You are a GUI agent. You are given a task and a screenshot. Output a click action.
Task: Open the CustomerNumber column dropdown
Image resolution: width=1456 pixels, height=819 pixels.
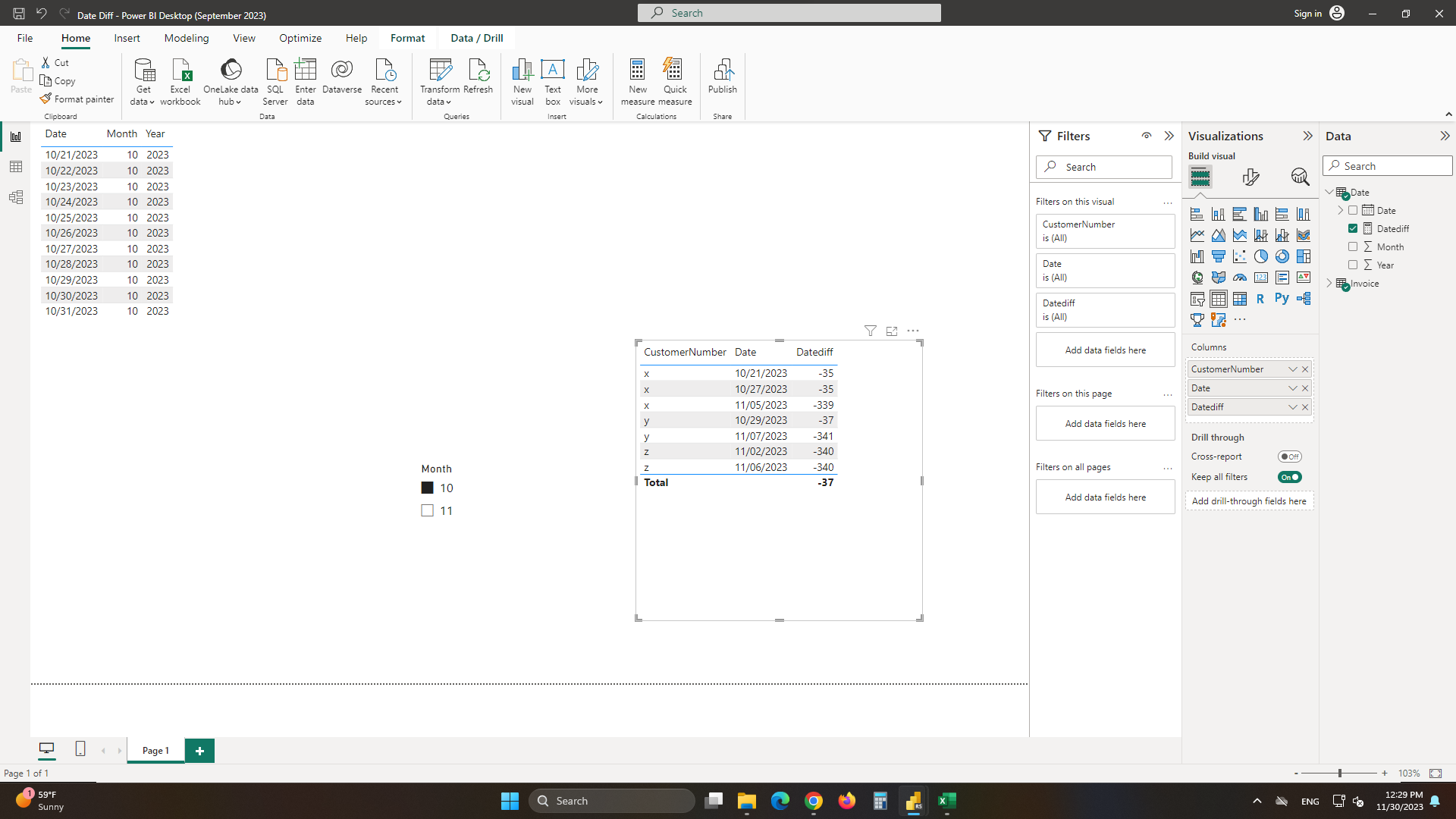(x=1293, y=369)
